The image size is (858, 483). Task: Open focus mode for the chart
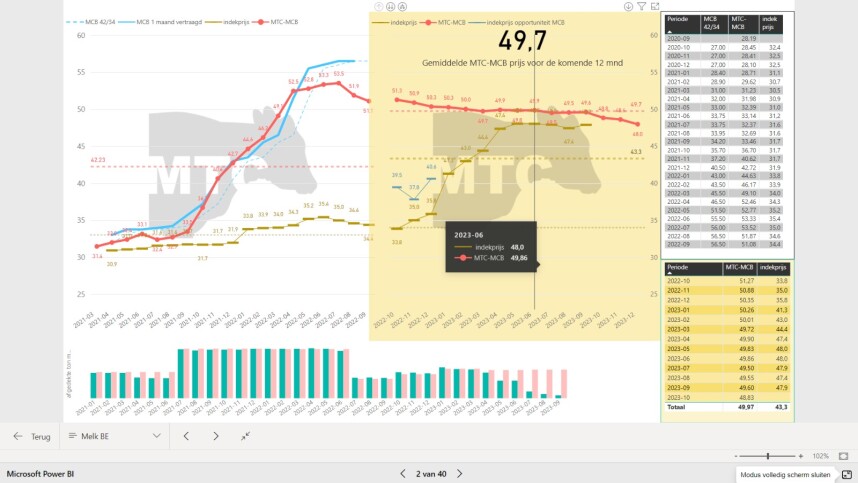tap(655, 7)
